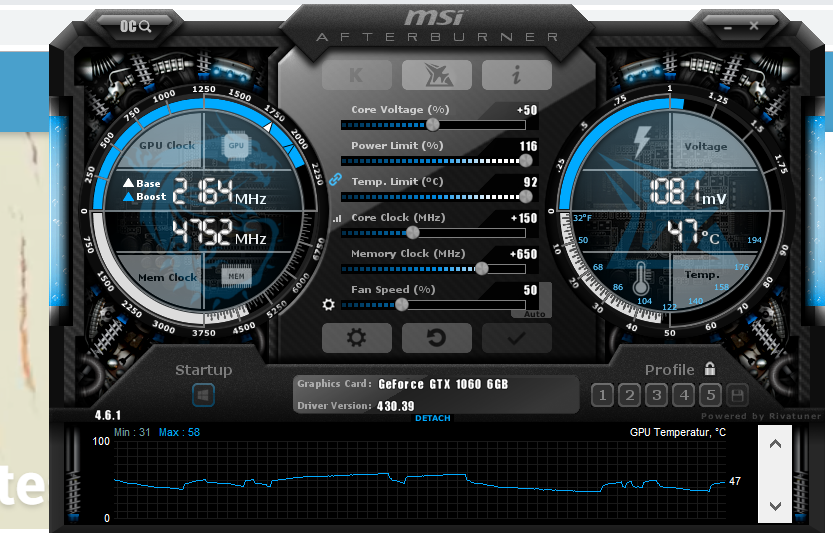Click the Core Clock slider handle

coord(413,233)
